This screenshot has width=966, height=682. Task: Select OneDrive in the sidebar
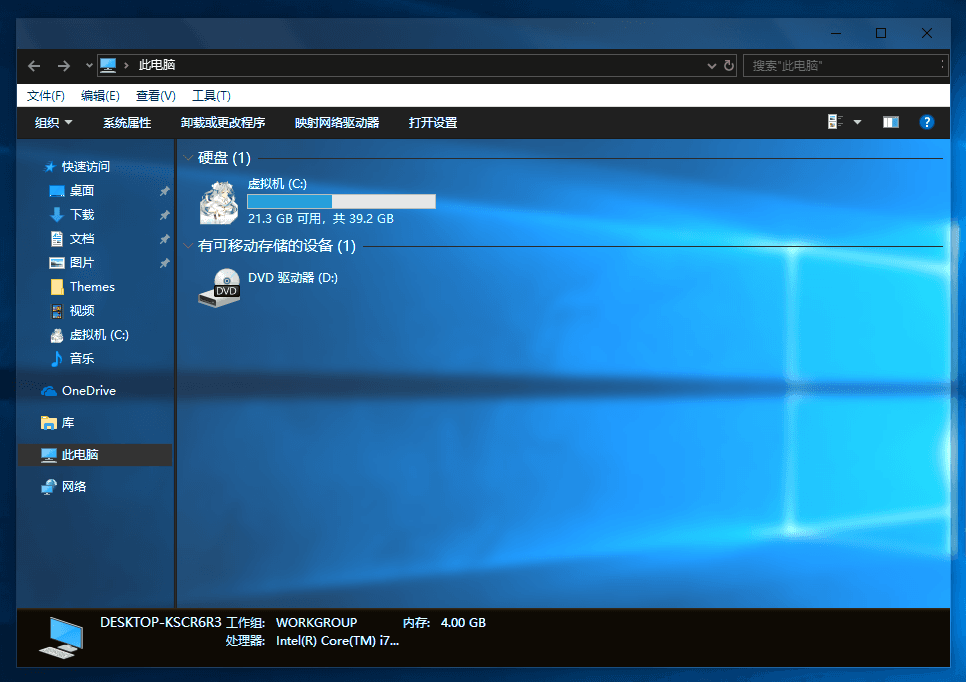pos(89,391)
